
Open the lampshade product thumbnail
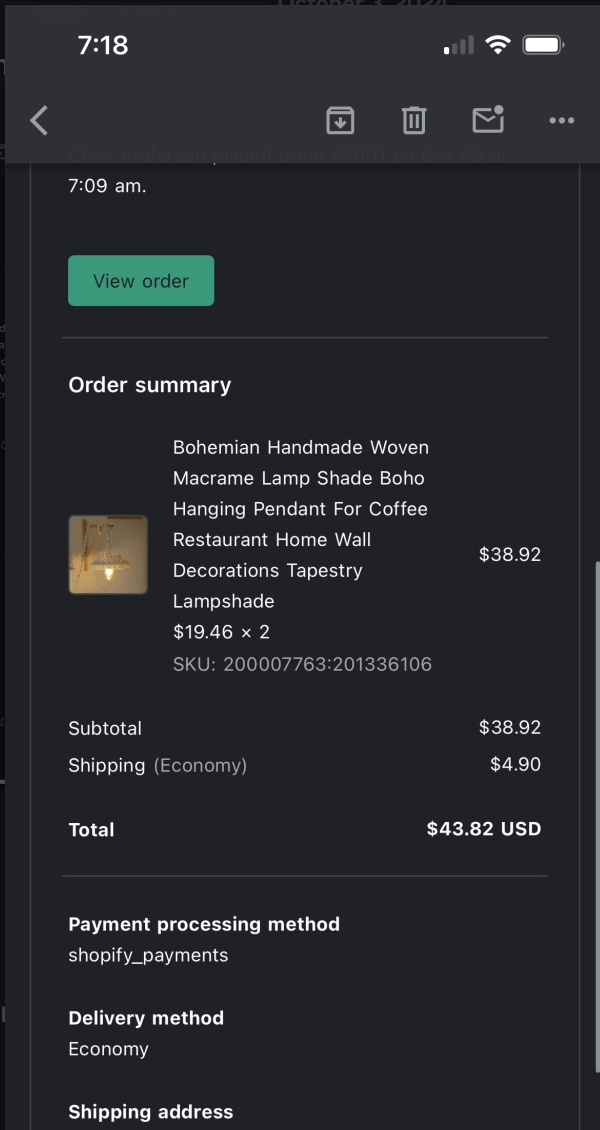point(108,555)
